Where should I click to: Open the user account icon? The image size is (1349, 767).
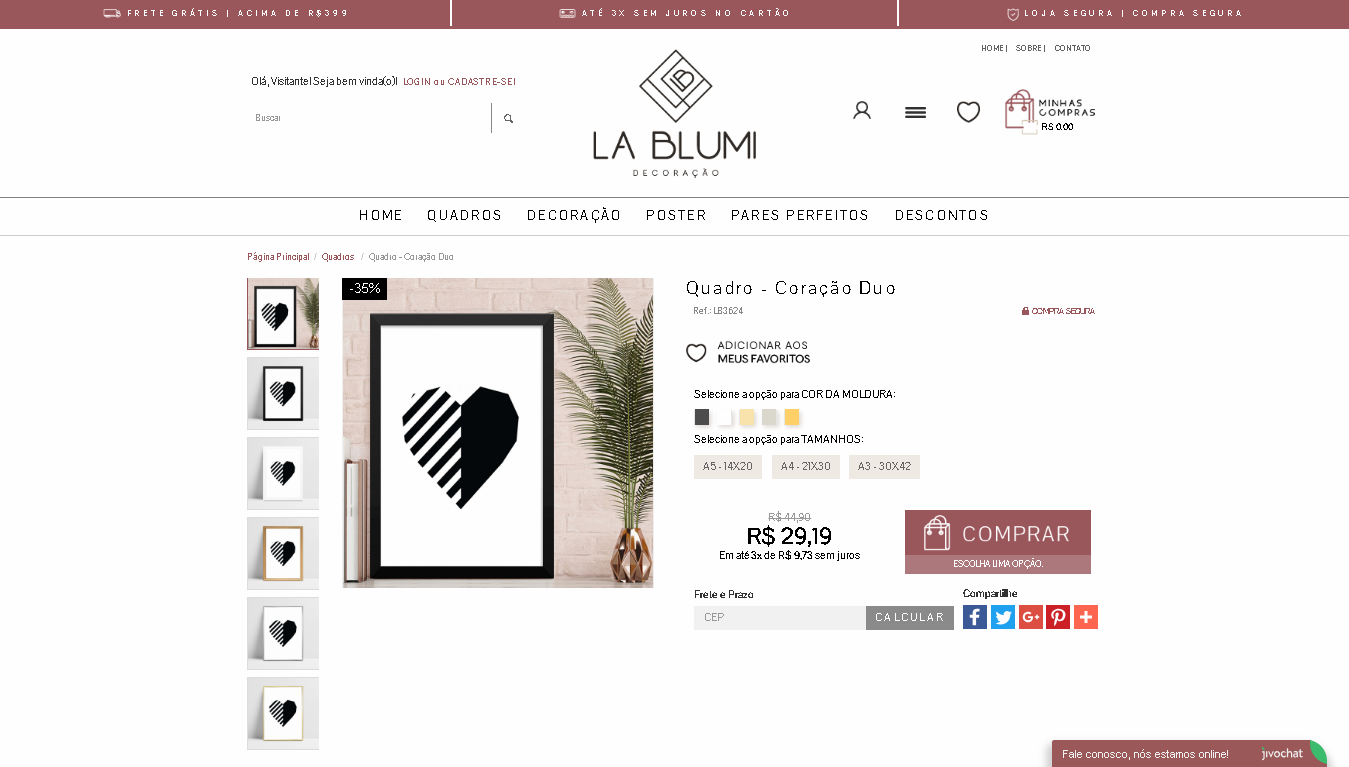(862, 110)
